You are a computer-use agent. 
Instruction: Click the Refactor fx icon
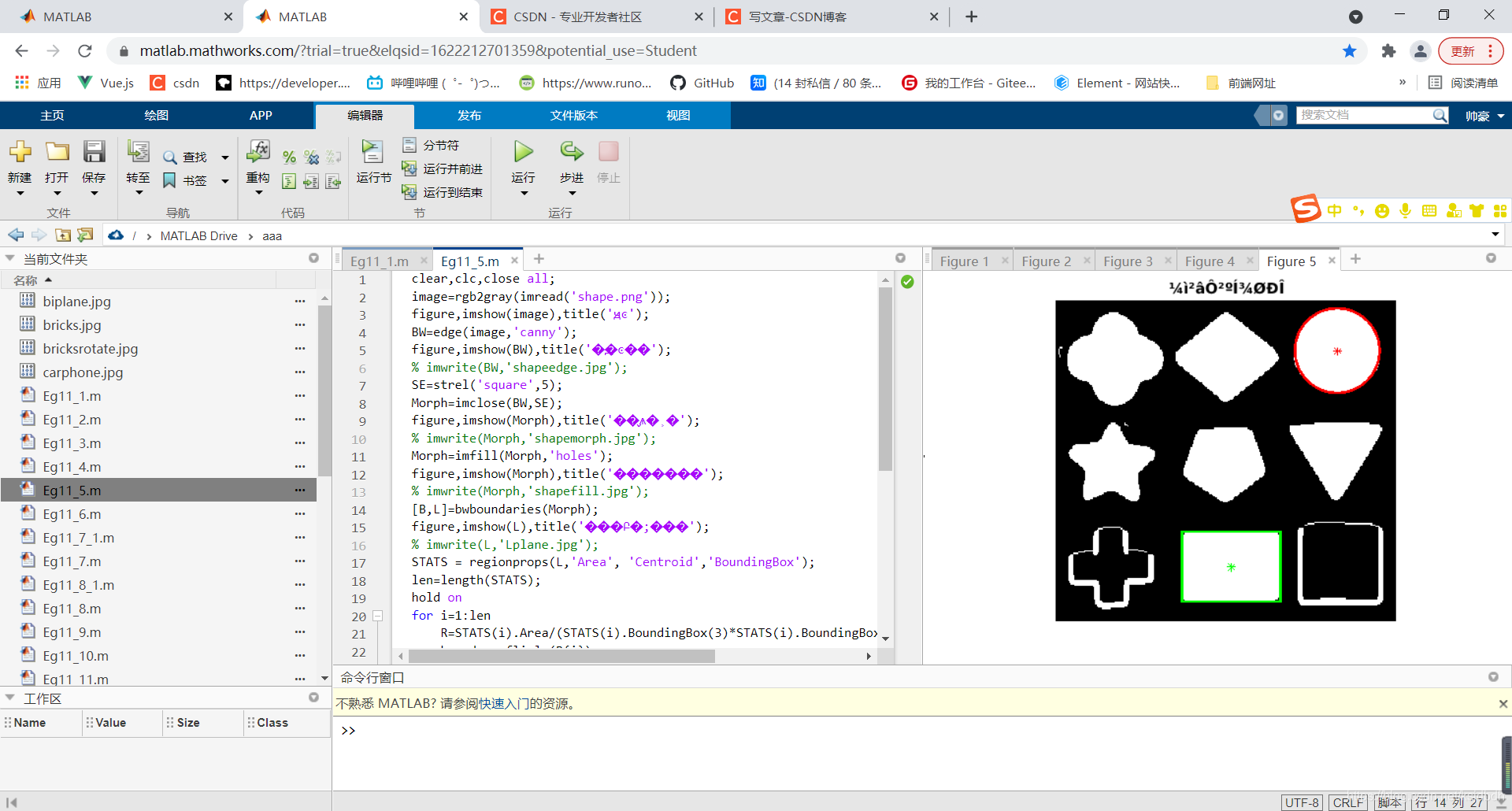coord(258,151)
